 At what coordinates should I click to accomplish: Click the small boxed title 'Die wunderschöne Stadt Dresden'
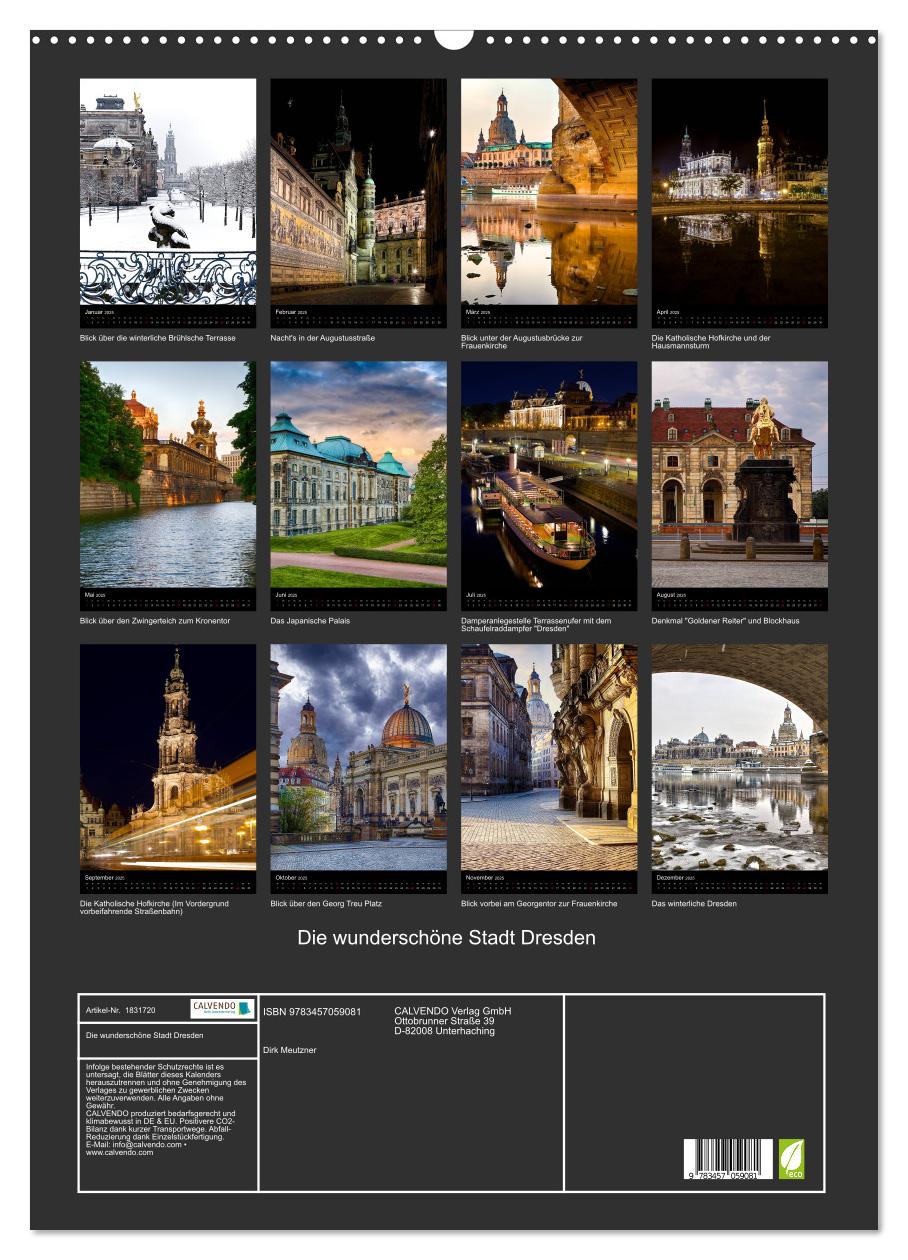[145, 1035]
